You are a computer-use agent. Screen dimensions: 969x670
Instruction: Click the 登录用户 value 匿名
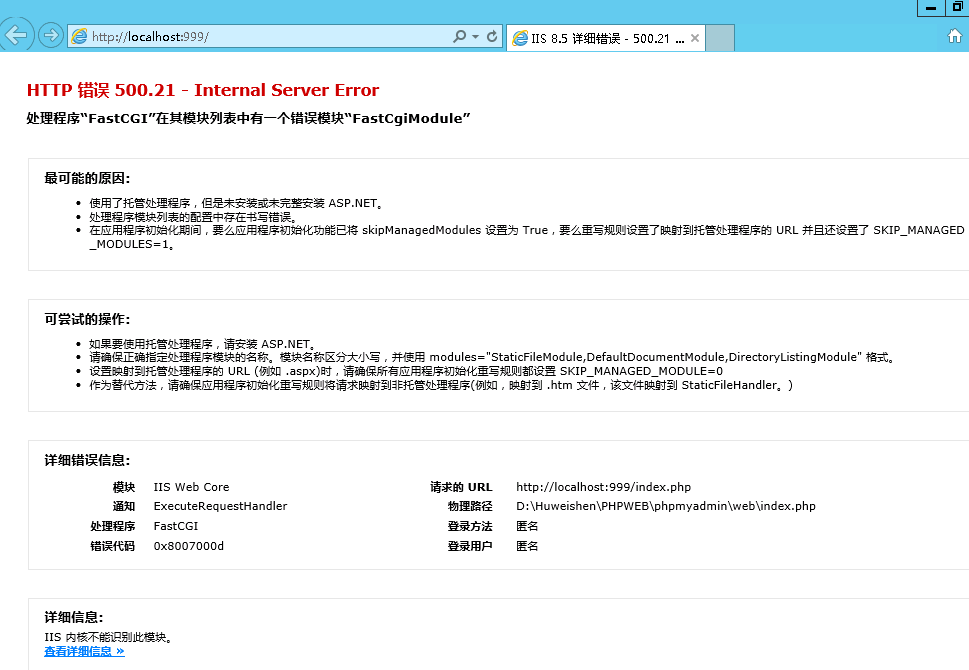527,546
